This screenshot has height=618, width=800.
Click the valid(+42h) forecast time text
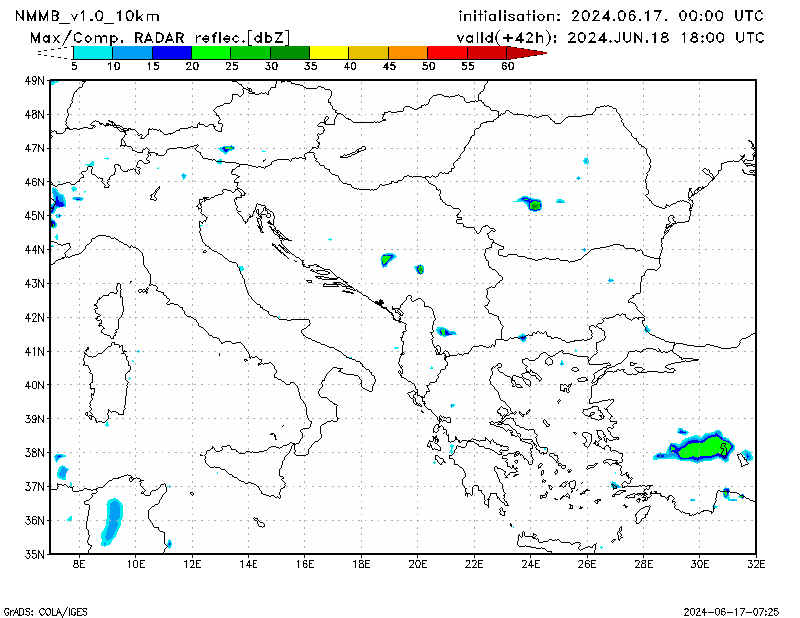tap(610, 37)
